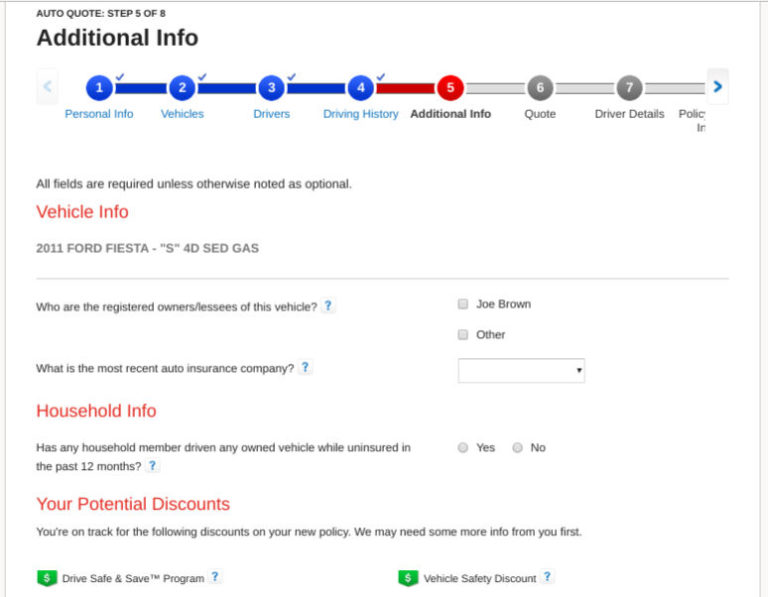Select Yes for uninsured driving
The width and height of the screenshot is (768, 597).
[x=463, y=448]
